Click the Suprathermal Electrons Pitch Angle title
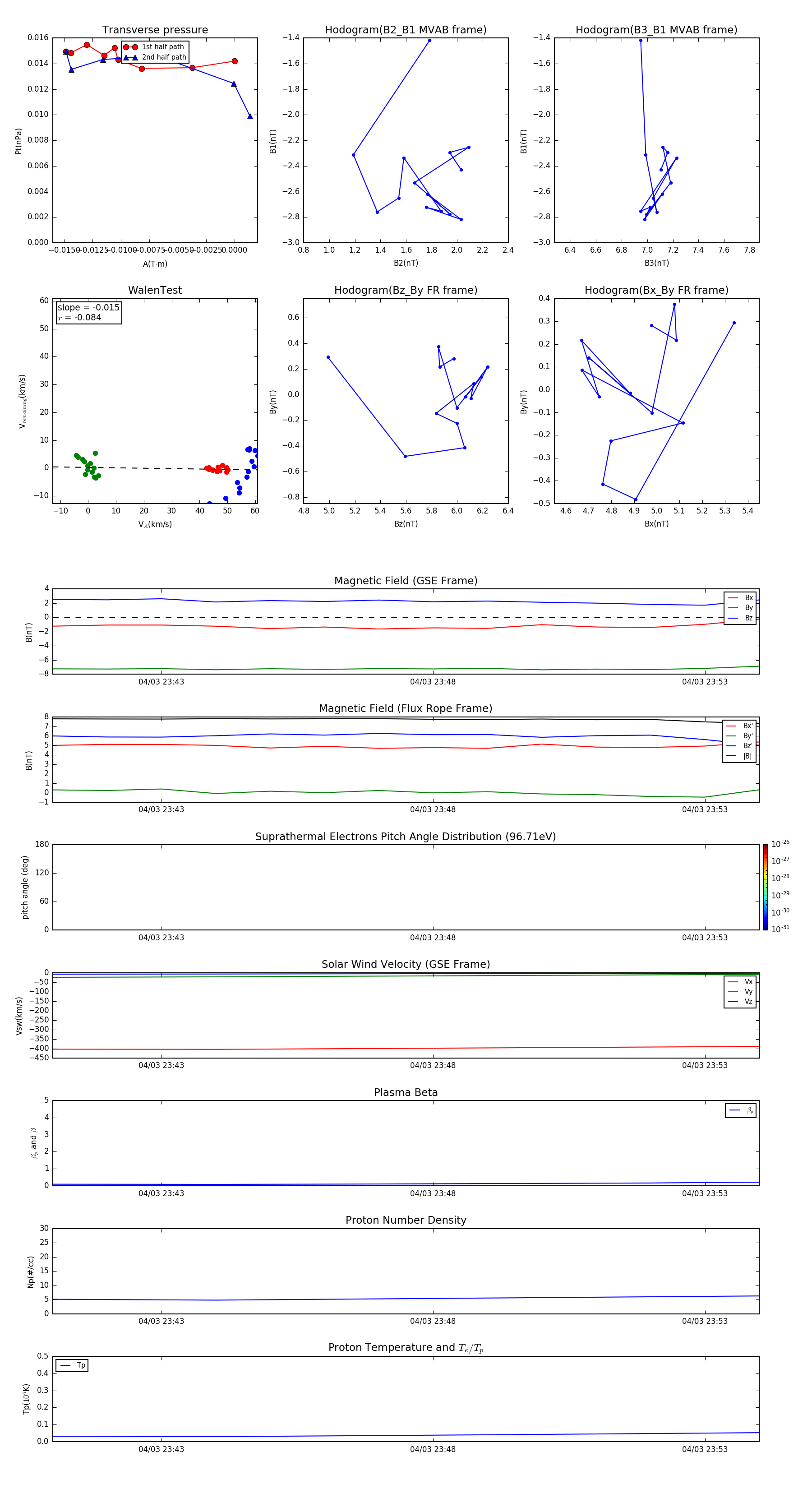812x1489 pixels. click(406, 837)
